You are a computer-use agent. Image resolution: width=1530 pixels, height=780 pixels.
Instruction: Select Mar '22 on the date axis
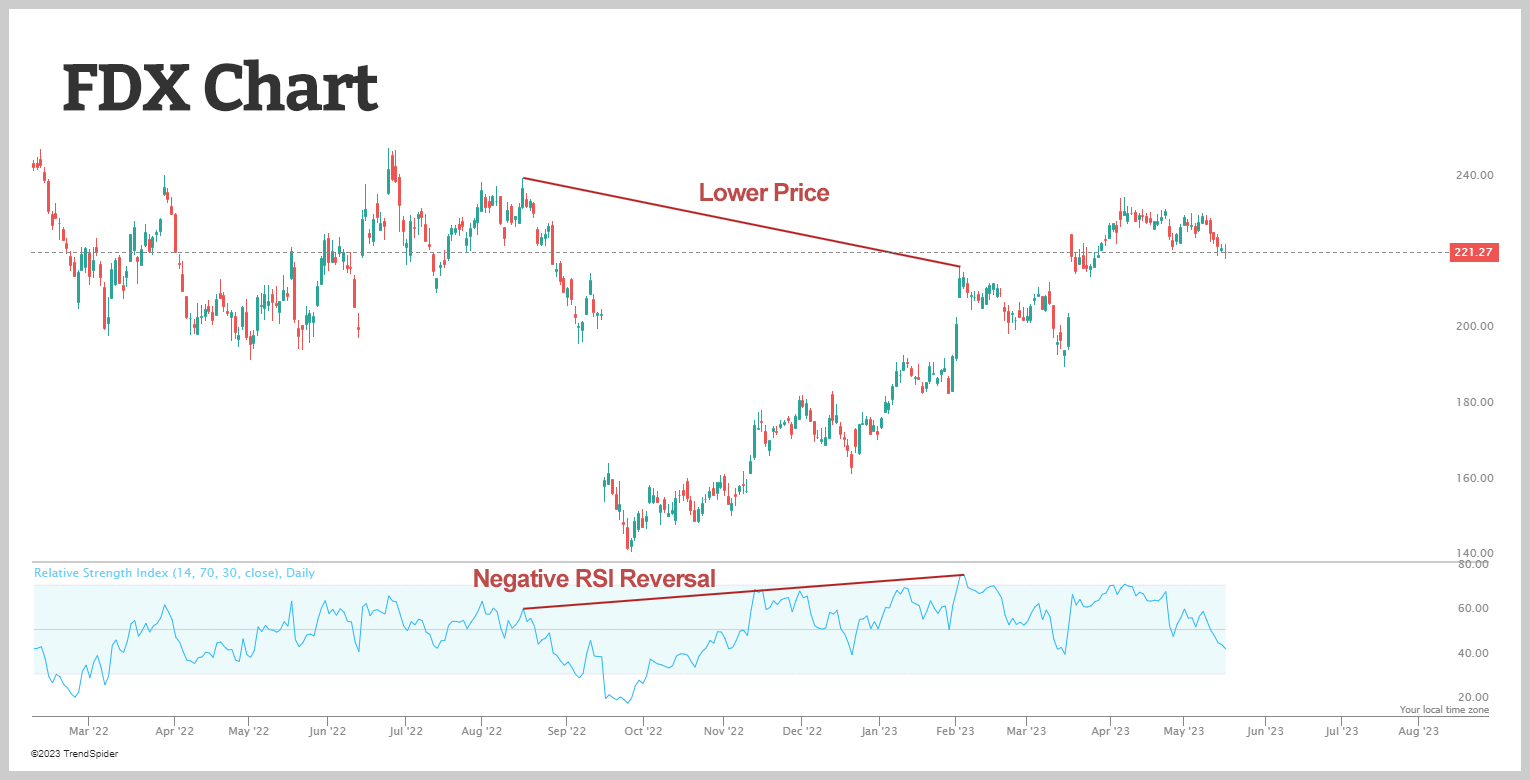pos(88,731)
